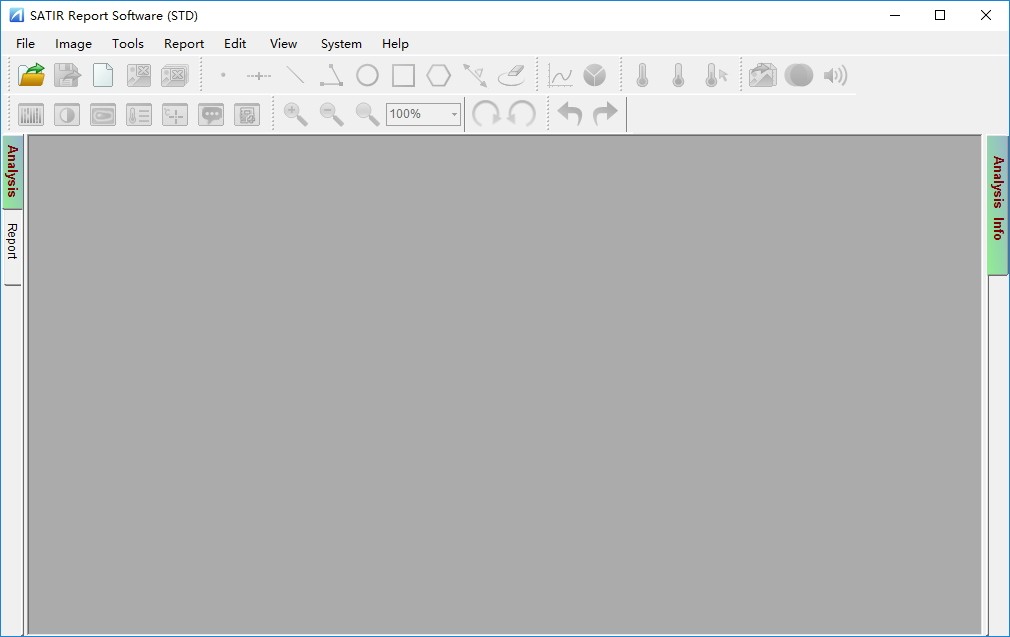Click the speaker audio icon
The width and height of the screenshot is (1010, 637).
(x=835, y=75)
